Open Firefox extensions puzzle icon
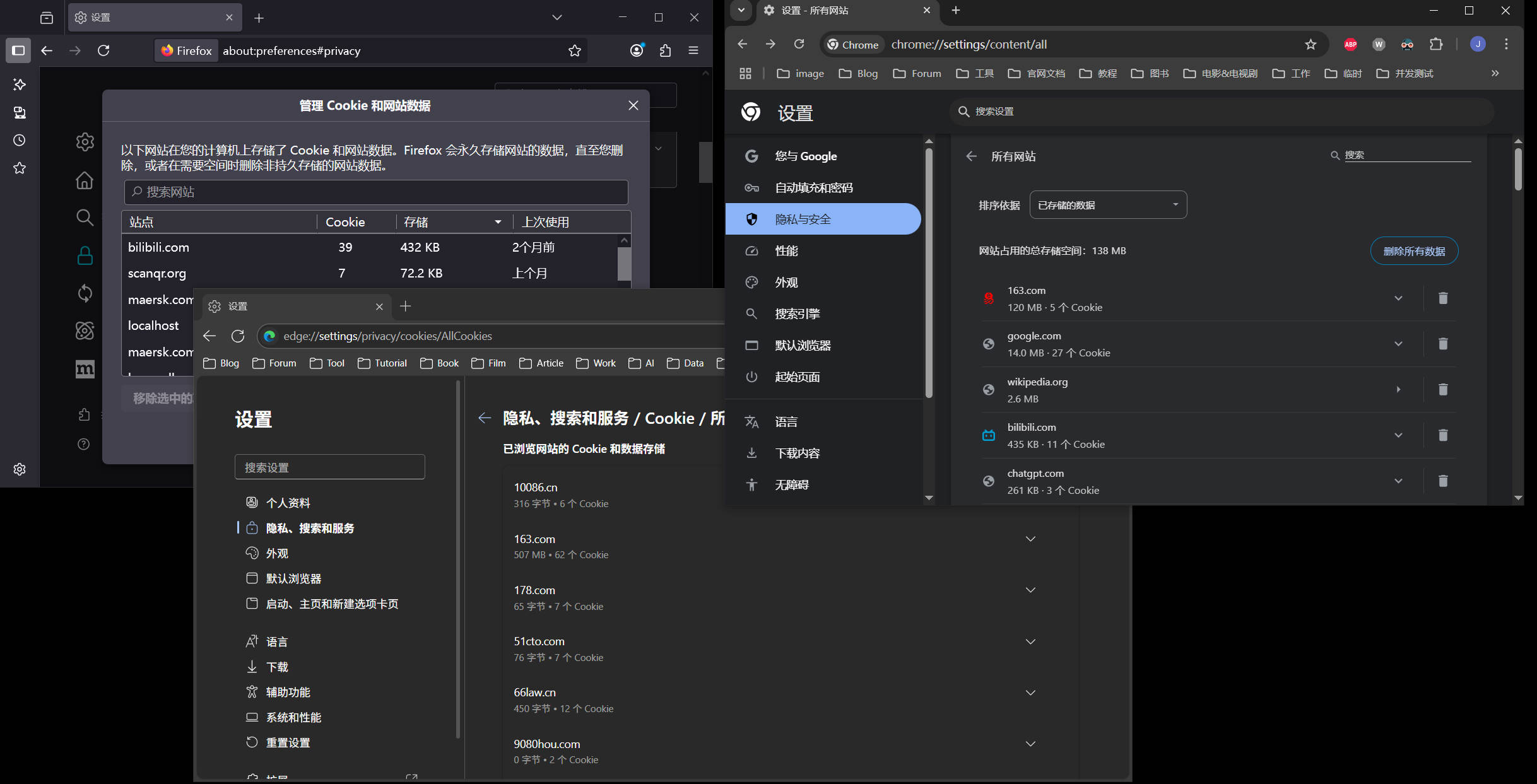The width and height of the screenshot is (1537, 784). click(x=665, y=50)
